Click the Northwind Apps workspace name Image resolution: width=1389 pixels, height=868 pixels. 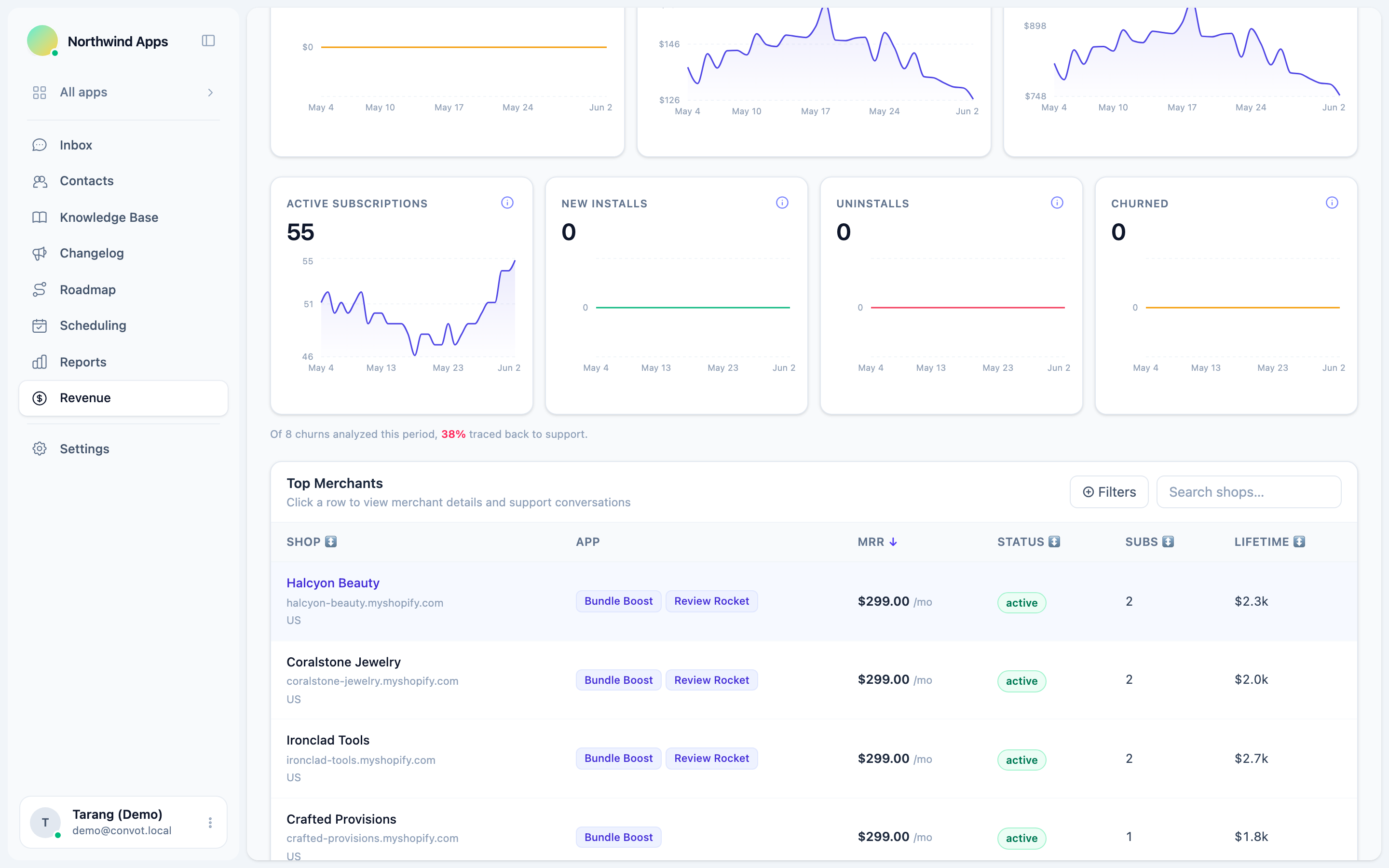118,42
